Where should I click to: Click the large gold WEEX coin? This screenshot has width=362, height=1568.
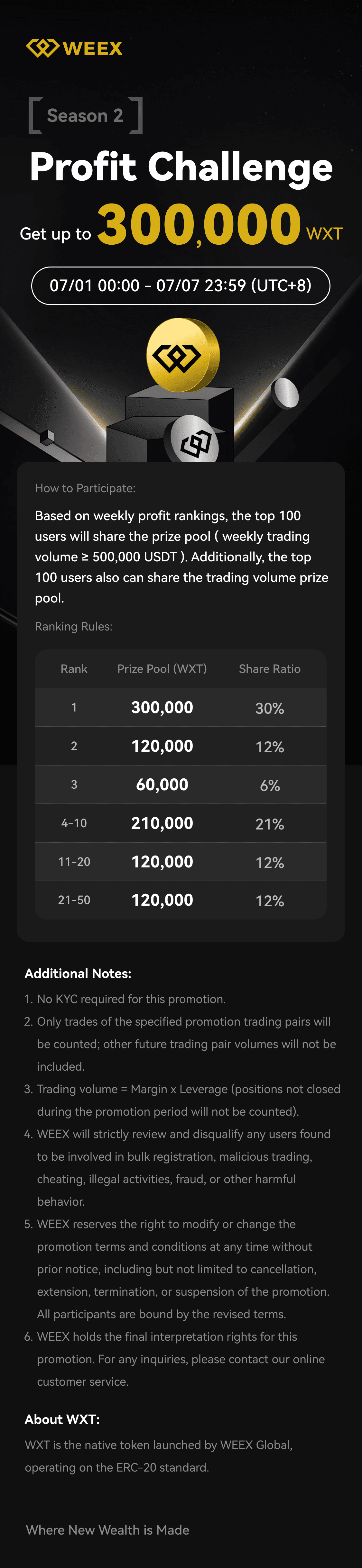pyautogui.click(x=182, y=355)
